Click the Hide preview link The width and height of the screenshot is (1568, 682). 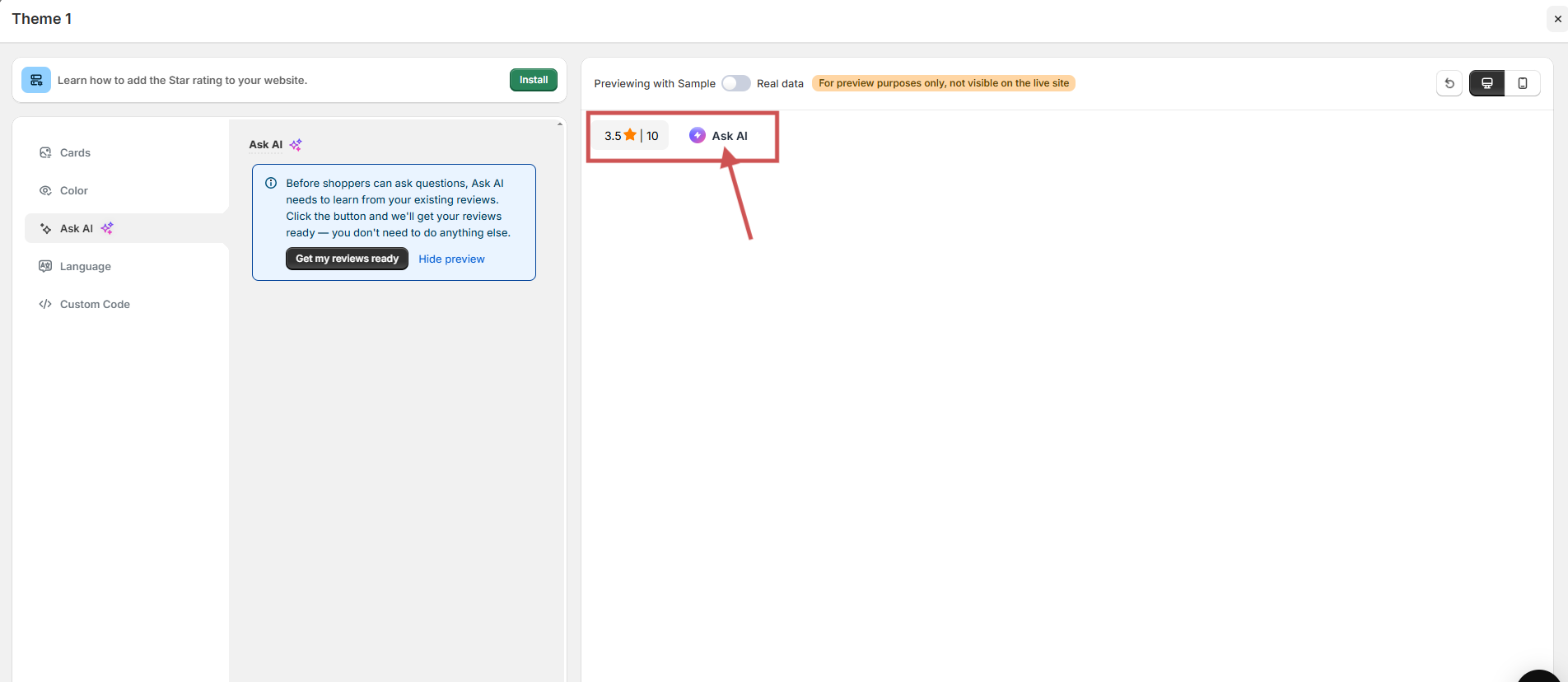click(x=451, y=259)
